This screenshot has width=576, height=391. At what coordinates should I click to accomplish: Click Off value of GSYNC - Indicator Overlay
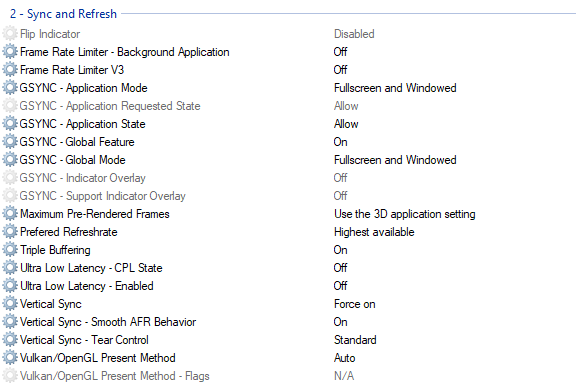coord(341,178)
